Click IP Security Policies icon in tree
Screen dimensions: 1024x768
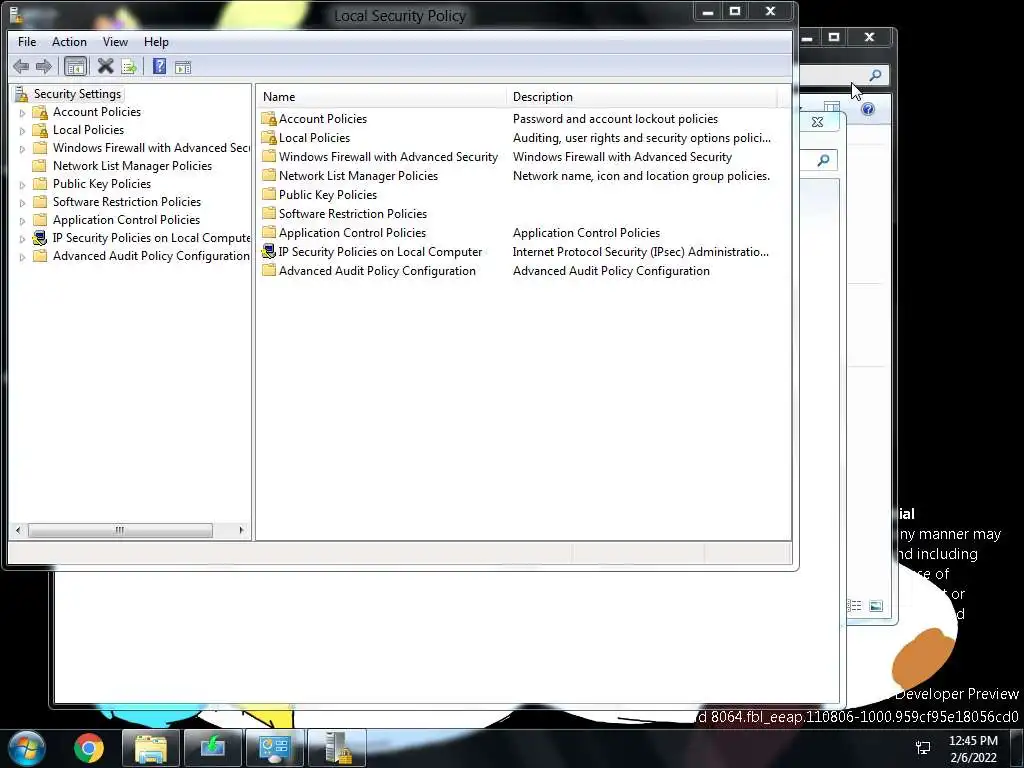(x=40, y=238)
